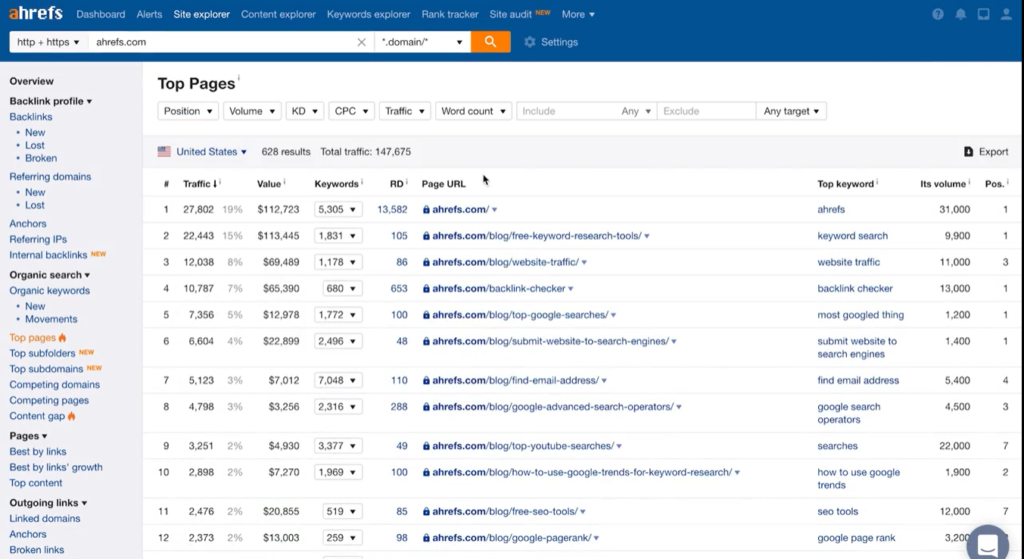This screenshot has height=559, width=1024.
Task: Open the *.domain/* mode dropdown
Action: pyautogui.click(x=423, y=42)
